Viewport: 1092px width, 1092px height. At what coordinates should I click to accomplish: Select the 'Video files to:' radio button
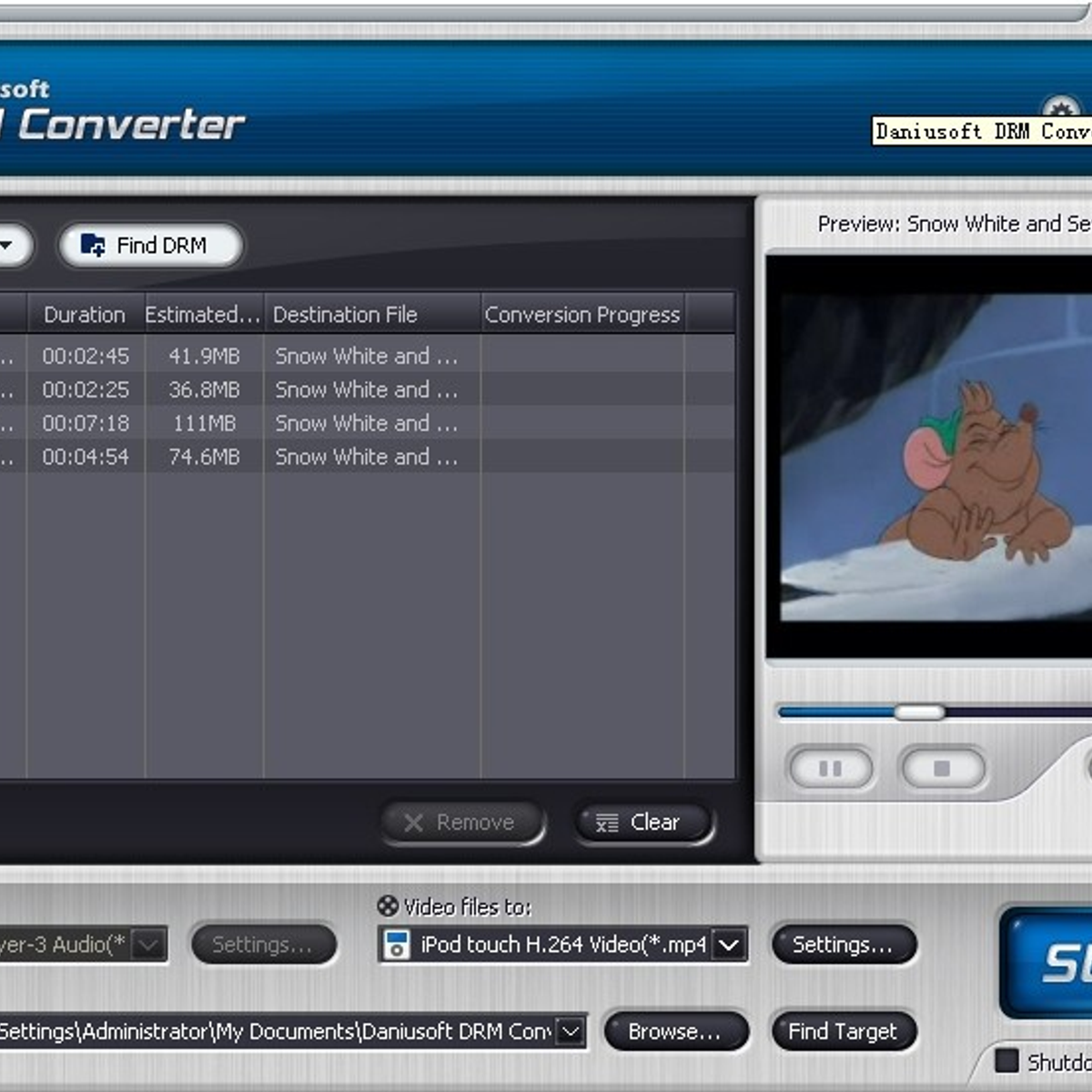[388, 906]
